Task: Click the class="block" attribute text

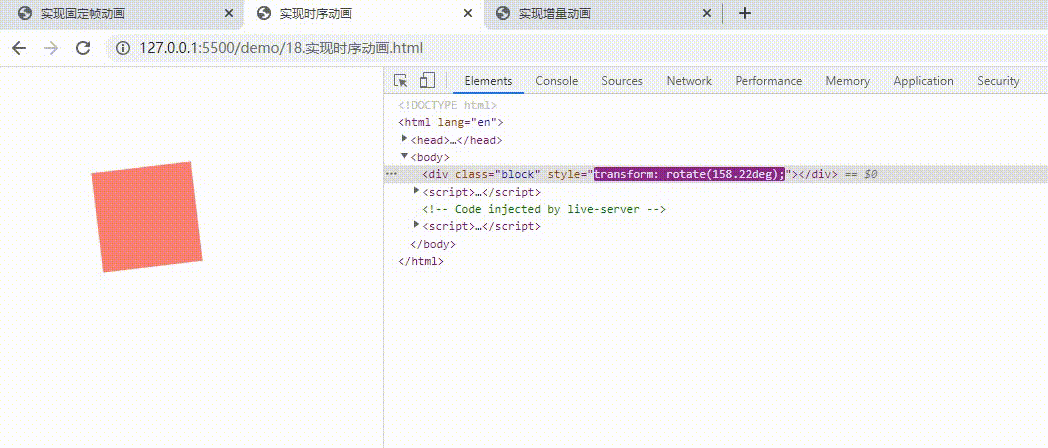Action: click(498, 174)
